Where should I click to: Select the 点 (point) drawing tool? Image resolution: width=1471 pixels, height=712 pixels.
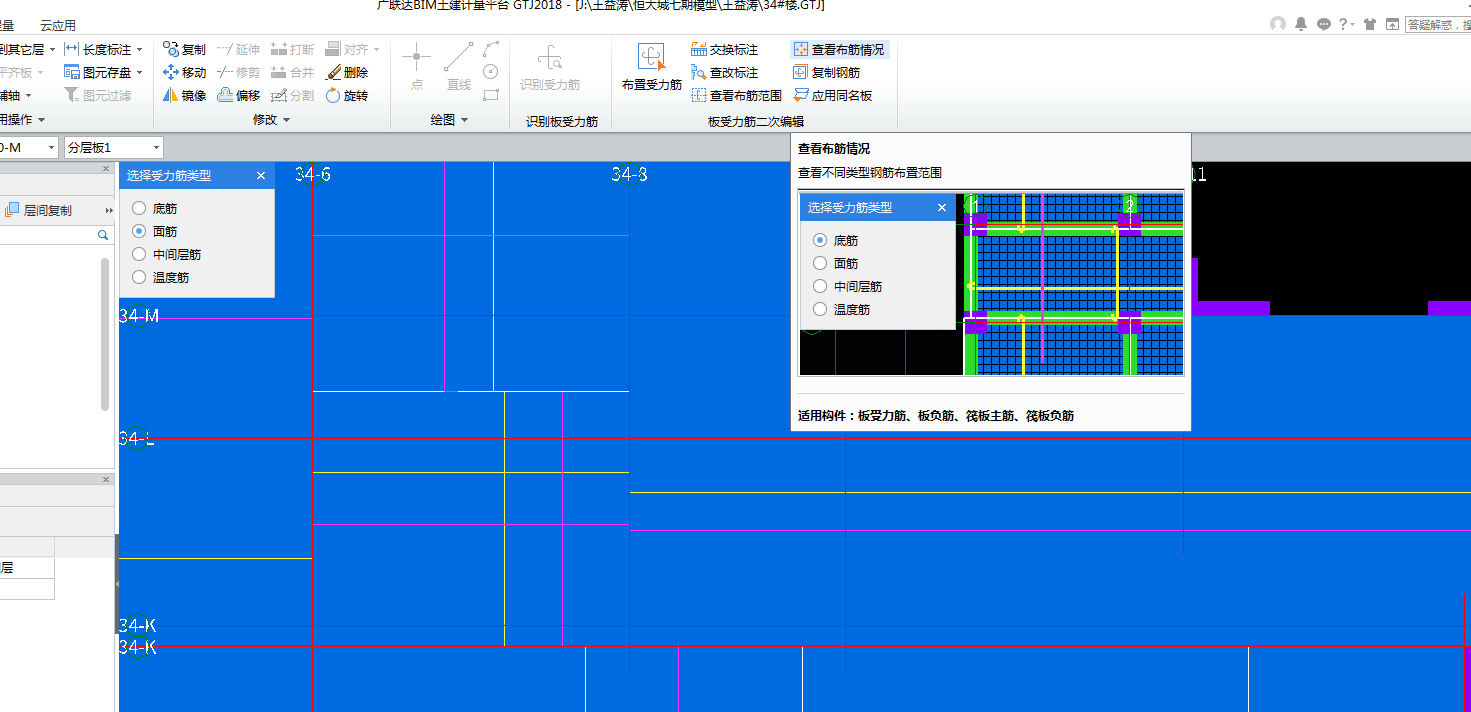click(x=417, y=67)
